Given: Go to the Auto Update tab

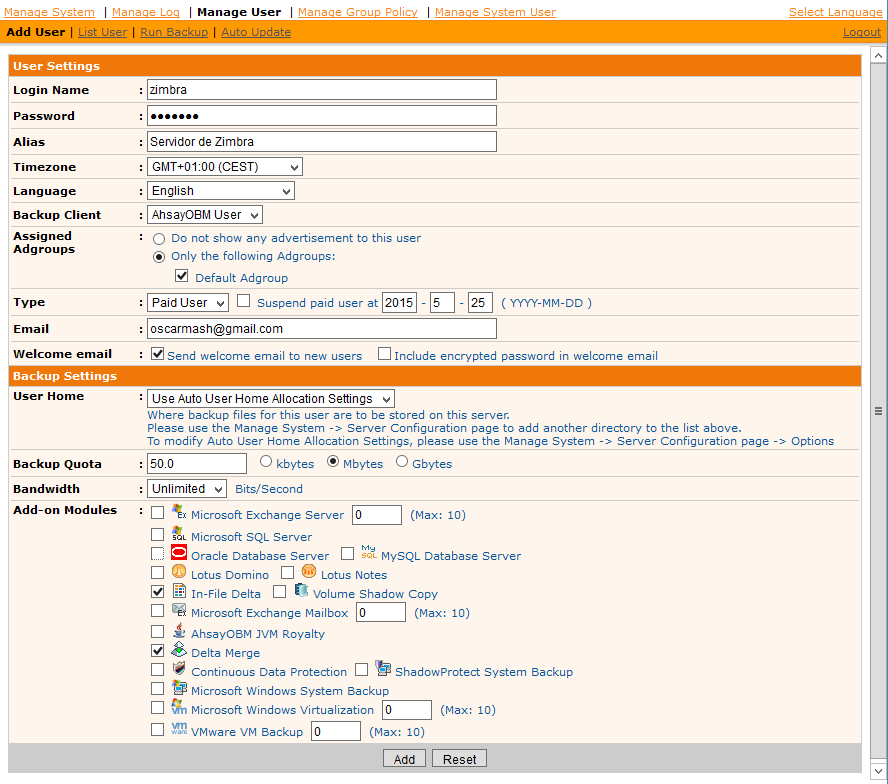Looking at the screenshot, I should tap(256, 32).
